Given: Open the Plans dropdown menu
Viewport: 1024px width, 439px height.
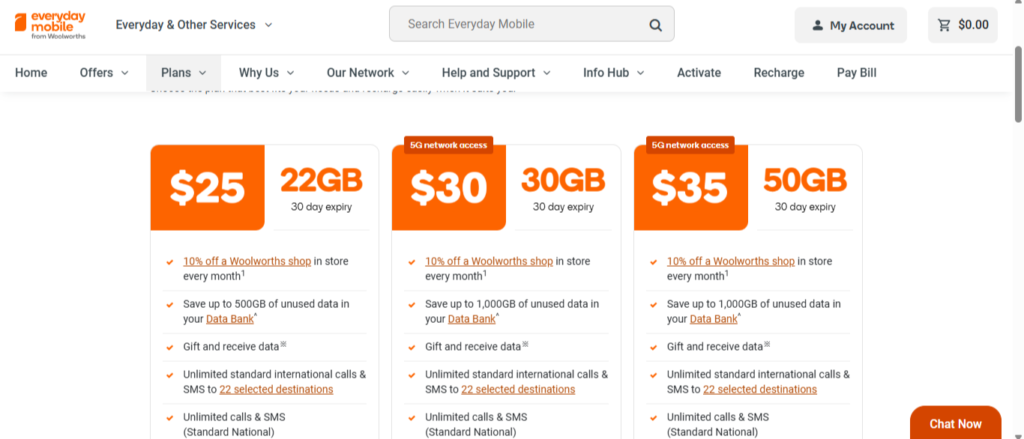Looking at the screenshot, I should tap(183, 73).
